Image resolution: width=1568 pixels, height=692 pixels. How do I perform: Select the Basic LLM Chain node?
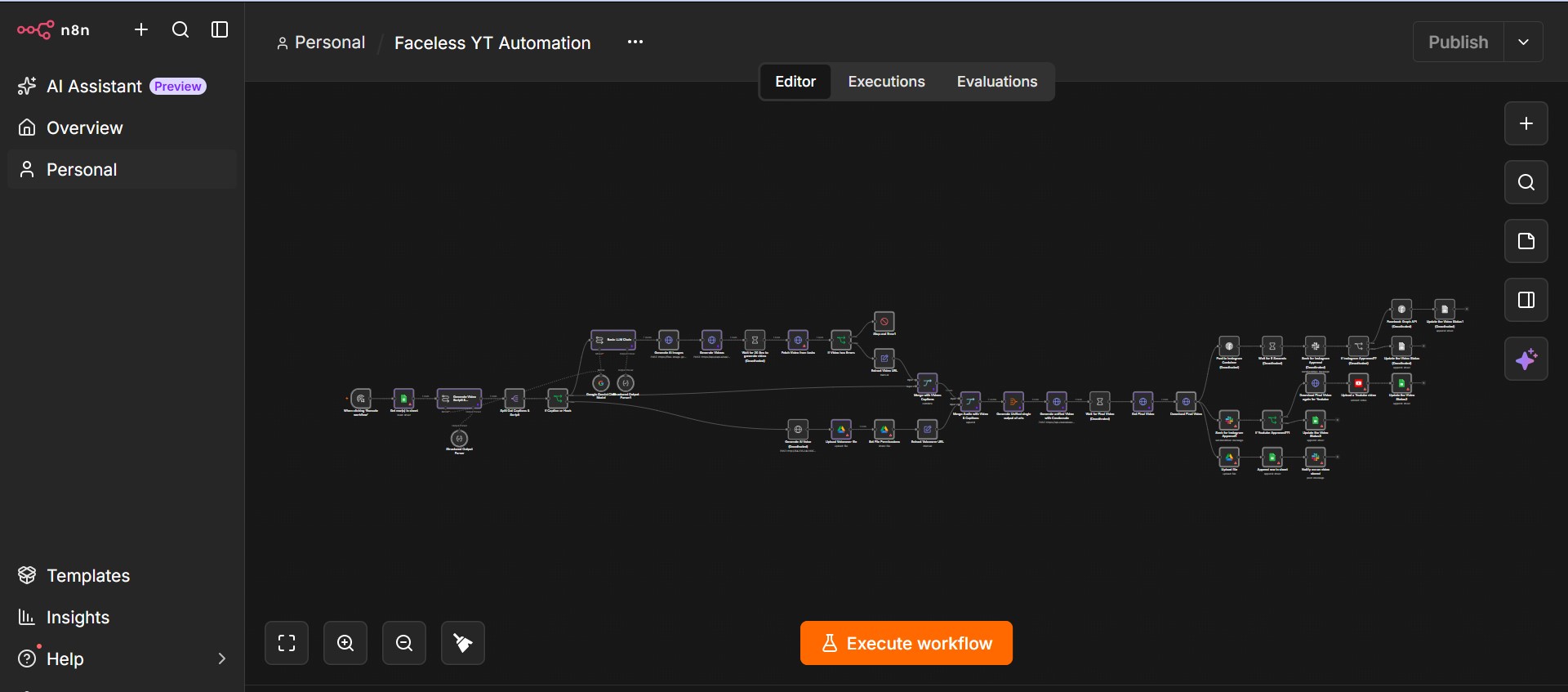(613, 340)
